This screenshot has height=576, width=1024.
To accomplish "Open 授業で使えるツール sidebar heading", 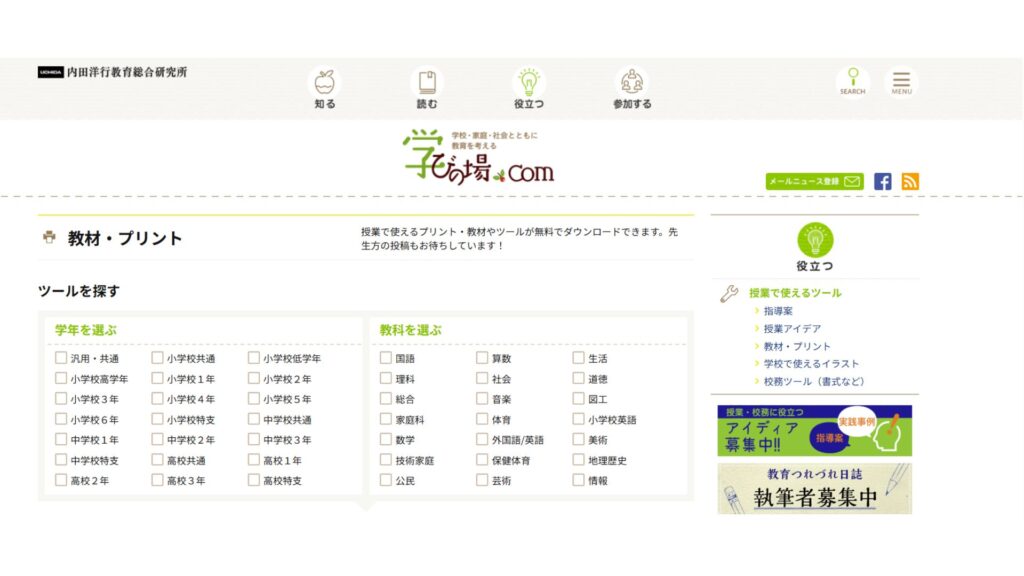I will [795, 293].
